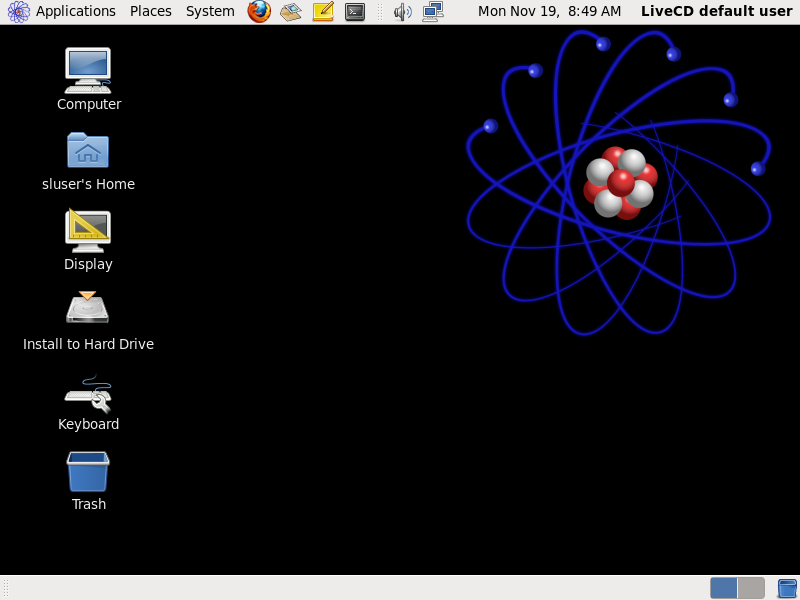800x600 pixels.
Task: Click the network connection icon
Action: pyautogui.click(x=432, y=11)
